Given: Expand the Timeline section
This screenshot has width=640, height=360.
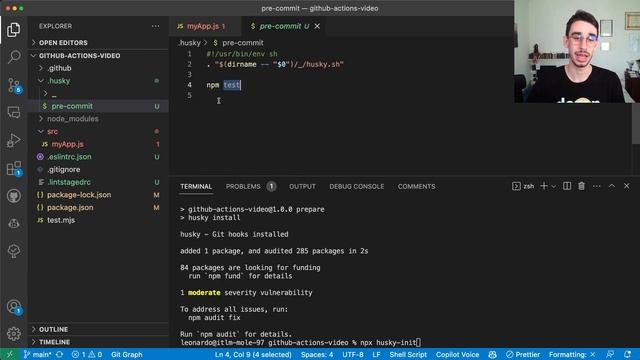Looking at the screenshot, I should coord(98,342).
